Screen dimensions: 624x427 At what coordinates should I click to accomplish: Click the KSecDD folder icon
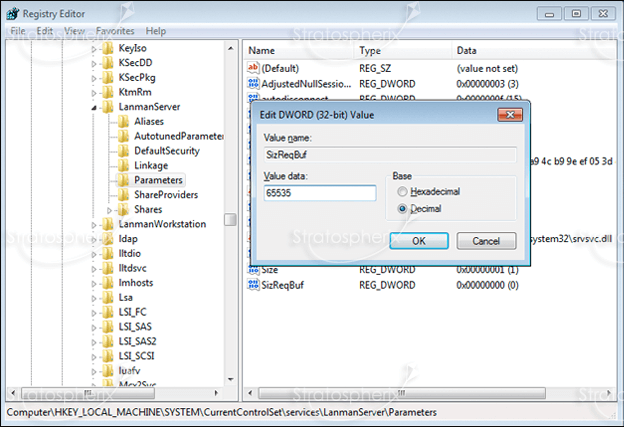107,63
